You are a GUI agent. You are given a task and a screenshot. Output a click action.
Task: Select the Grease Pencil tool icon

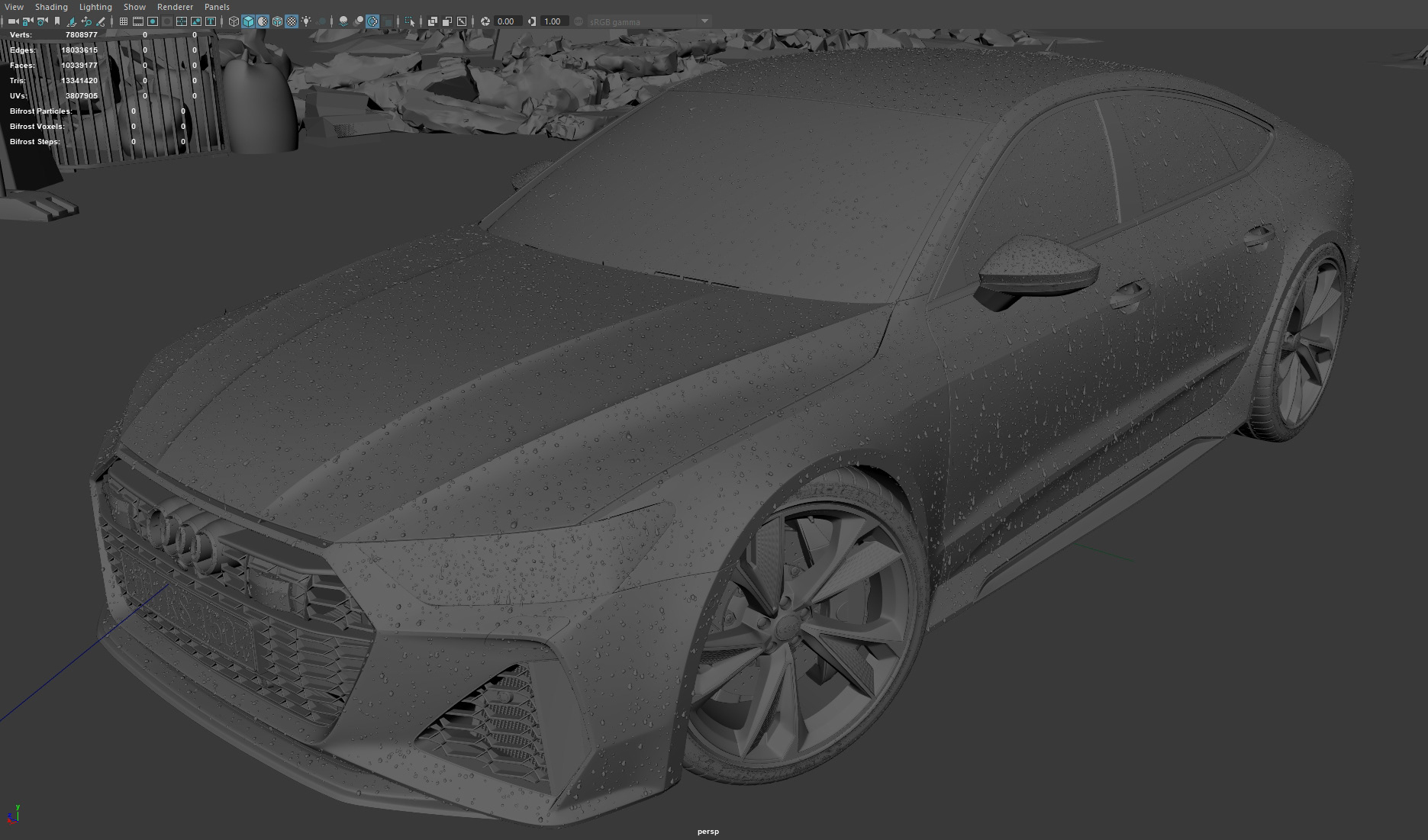[101, 21]
